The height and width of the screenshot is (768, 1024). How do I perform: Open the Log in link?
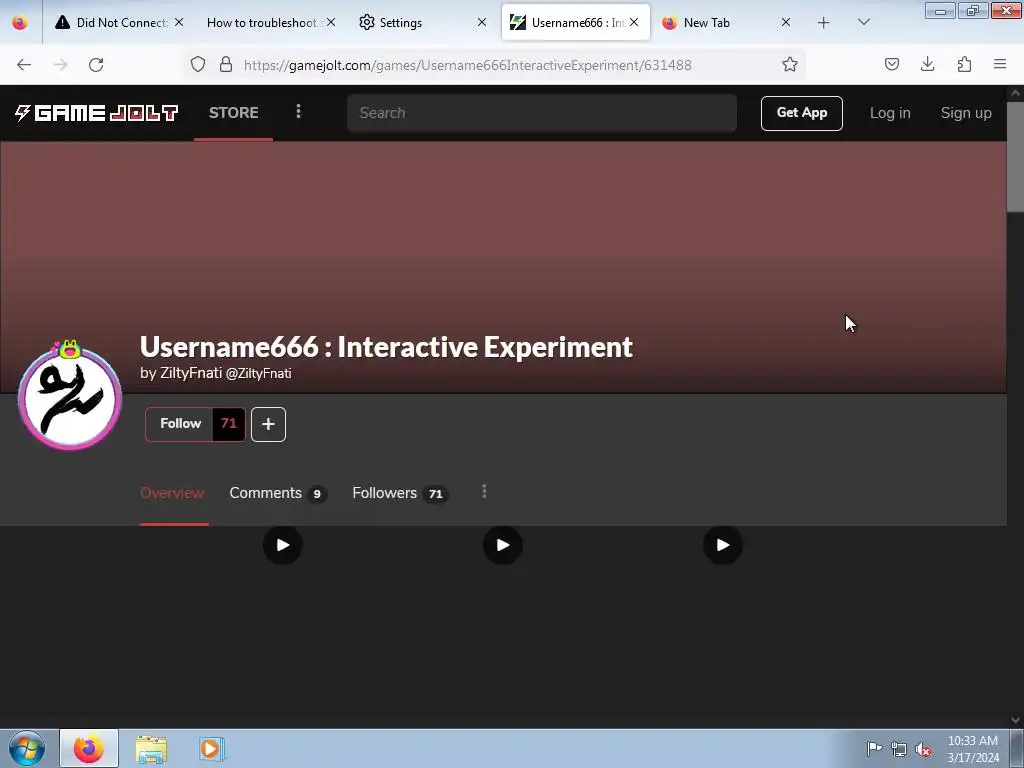pyautogui.click(x=889, y=113)
